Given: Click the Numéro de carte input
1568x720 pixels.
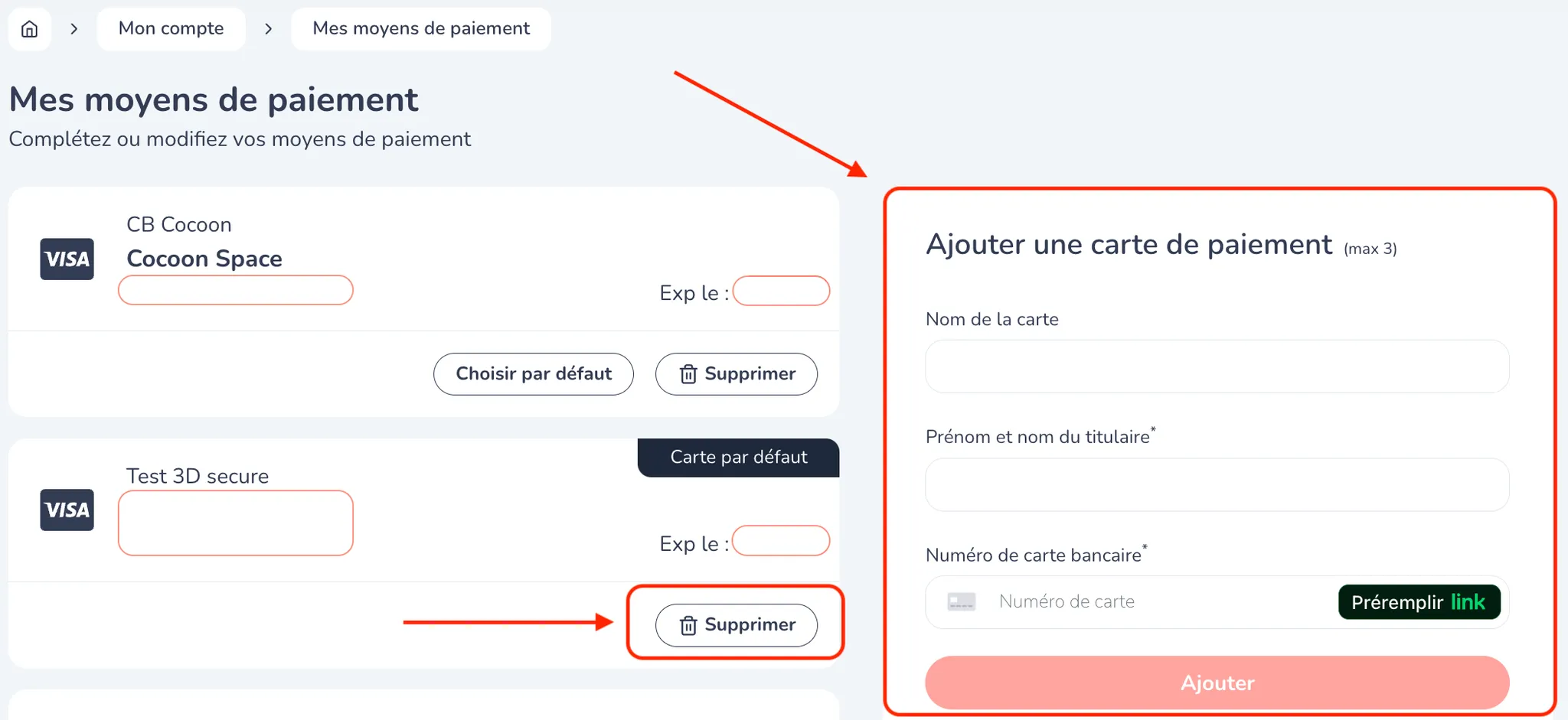Looking at the screenshot, I should coord(1156,601).
